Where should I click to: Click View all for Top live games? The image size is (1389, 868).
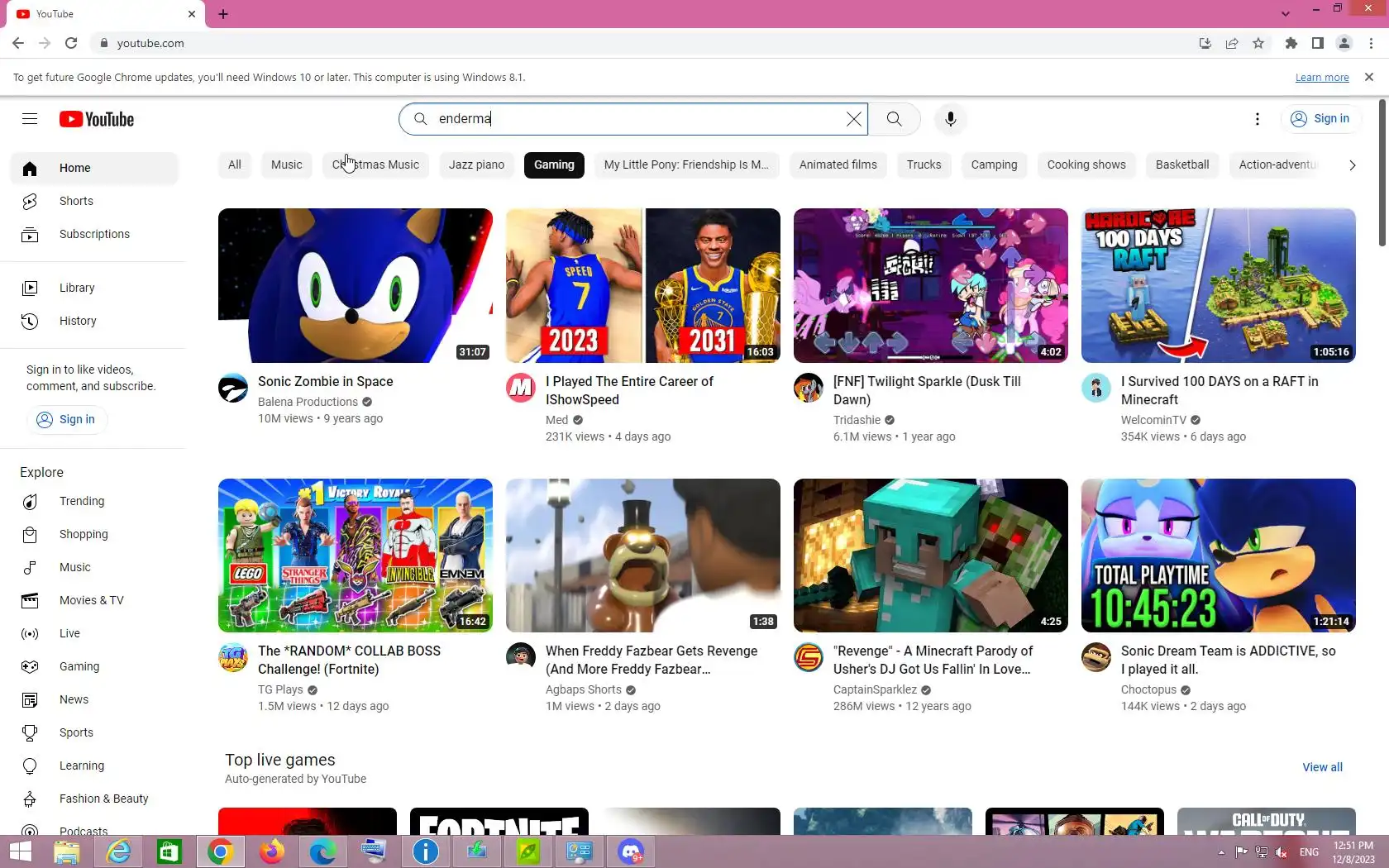[x=1322, y=767]
